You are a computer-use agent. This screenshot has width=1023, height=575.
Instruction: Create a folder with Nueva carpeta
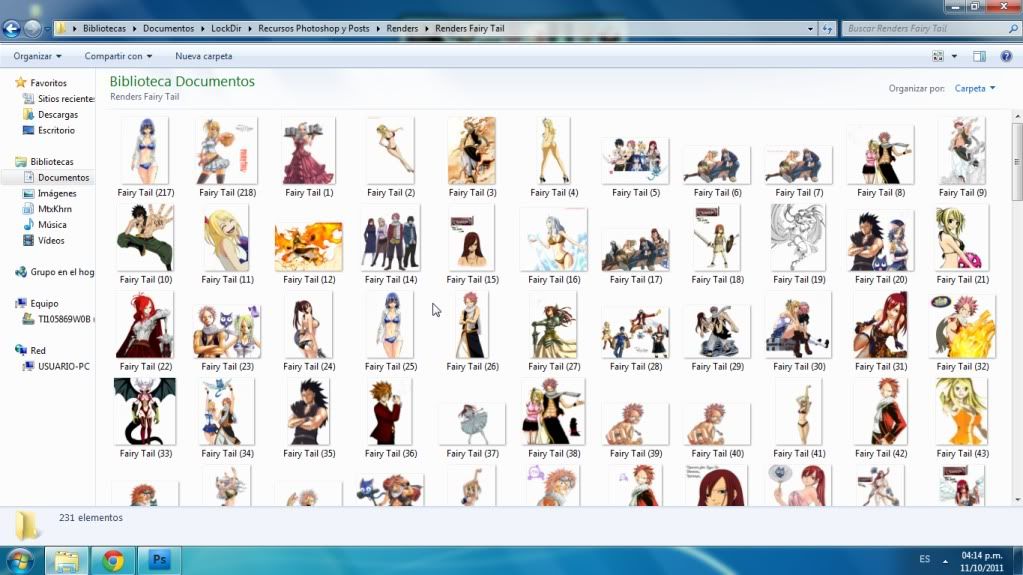click(x=203, y=57)
